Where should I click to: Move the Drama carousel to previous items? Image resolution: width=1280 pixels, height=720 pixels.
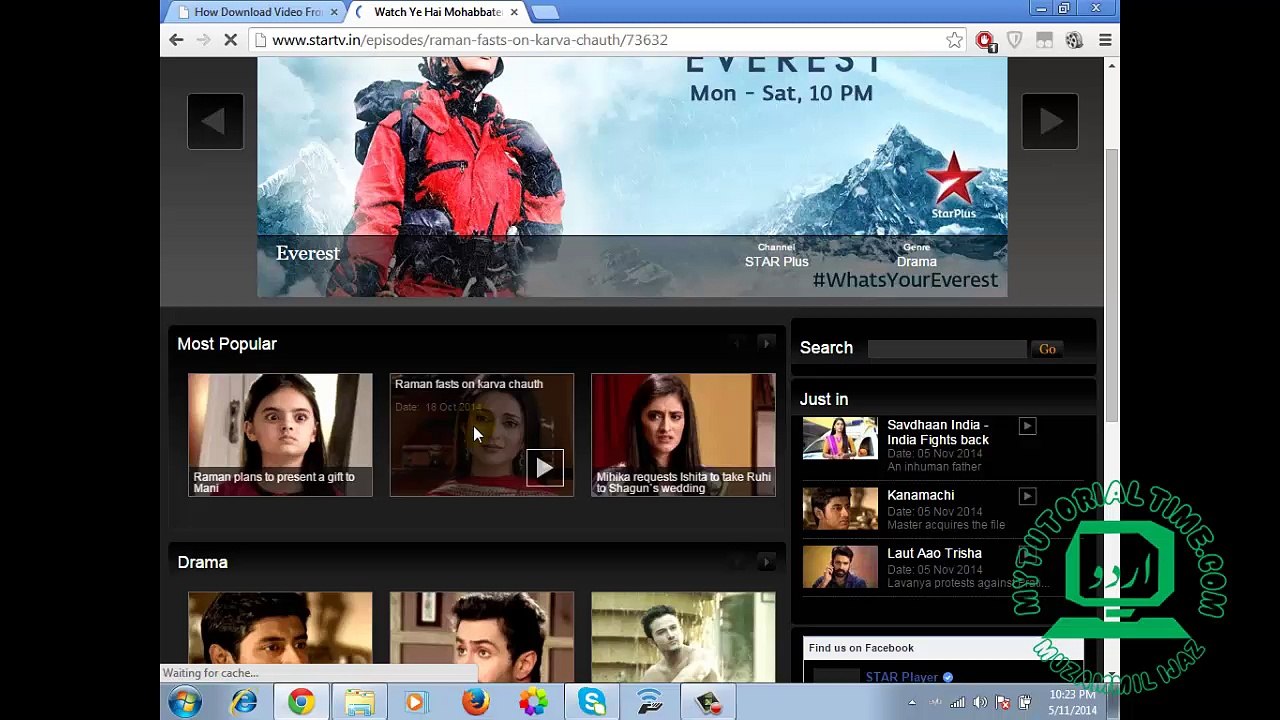[x=738, y=562]
